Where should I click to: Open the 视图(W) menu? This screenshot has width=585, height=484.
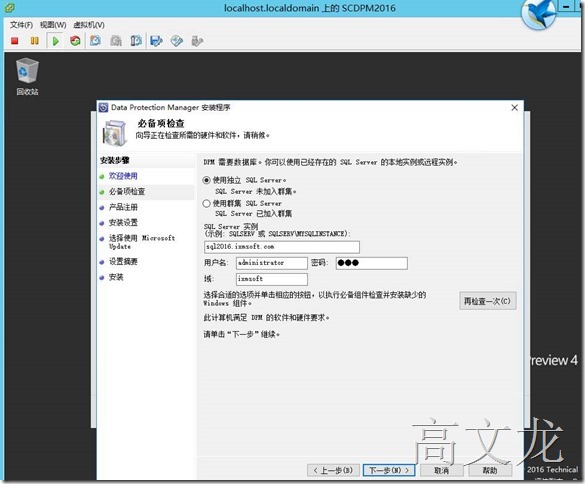coord(53,25)
